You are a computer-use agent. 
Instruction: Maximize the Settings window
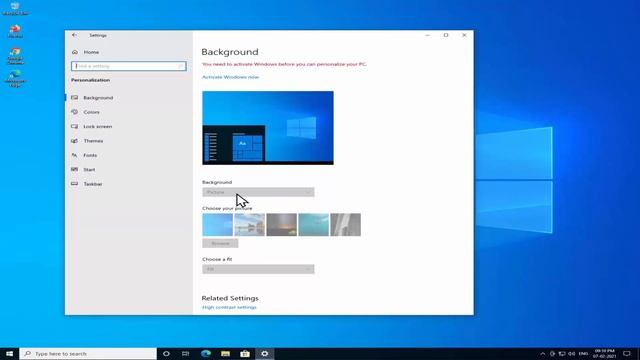coord(446,35)
